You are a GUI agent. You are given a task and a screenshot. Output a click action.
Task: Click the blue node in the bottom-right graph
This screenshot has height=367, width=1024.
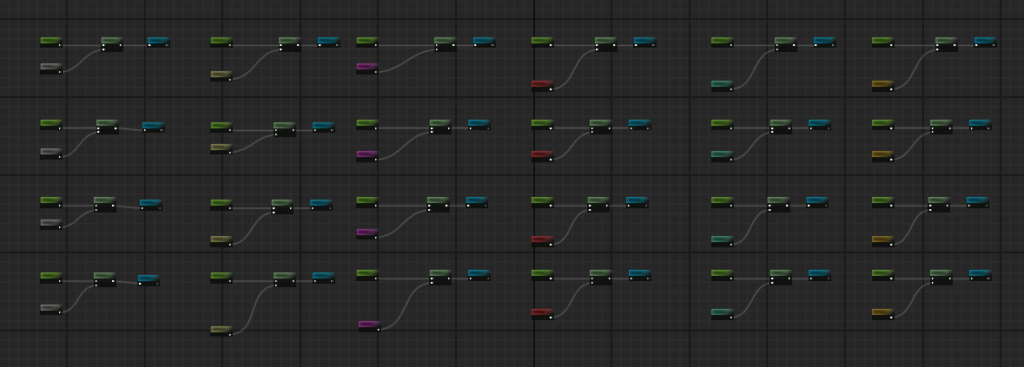(980, 276)
